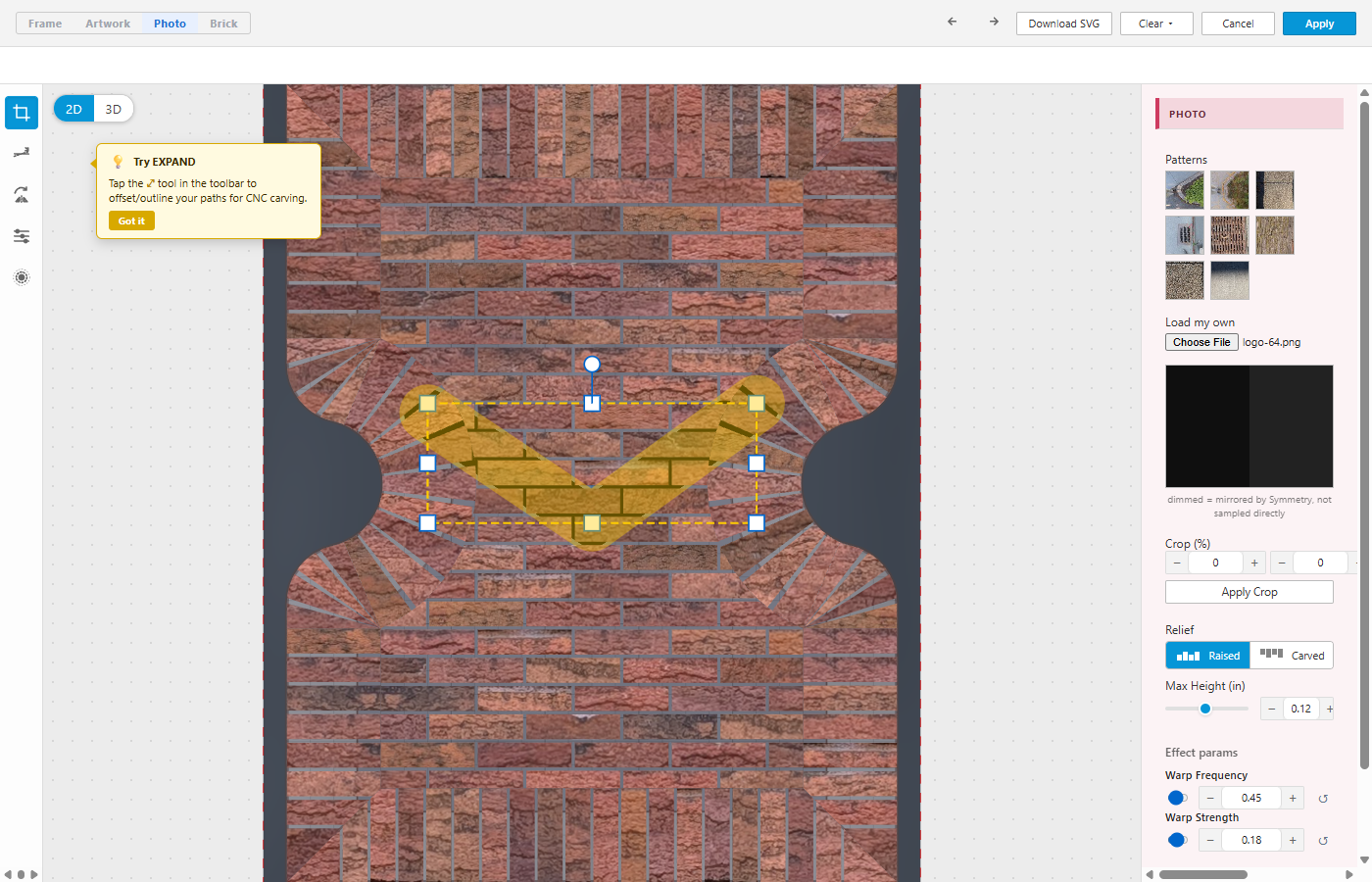Screen dimensions: 1372x882
Task: Dismiss the tip with Got it
Action: pos(131,221)
